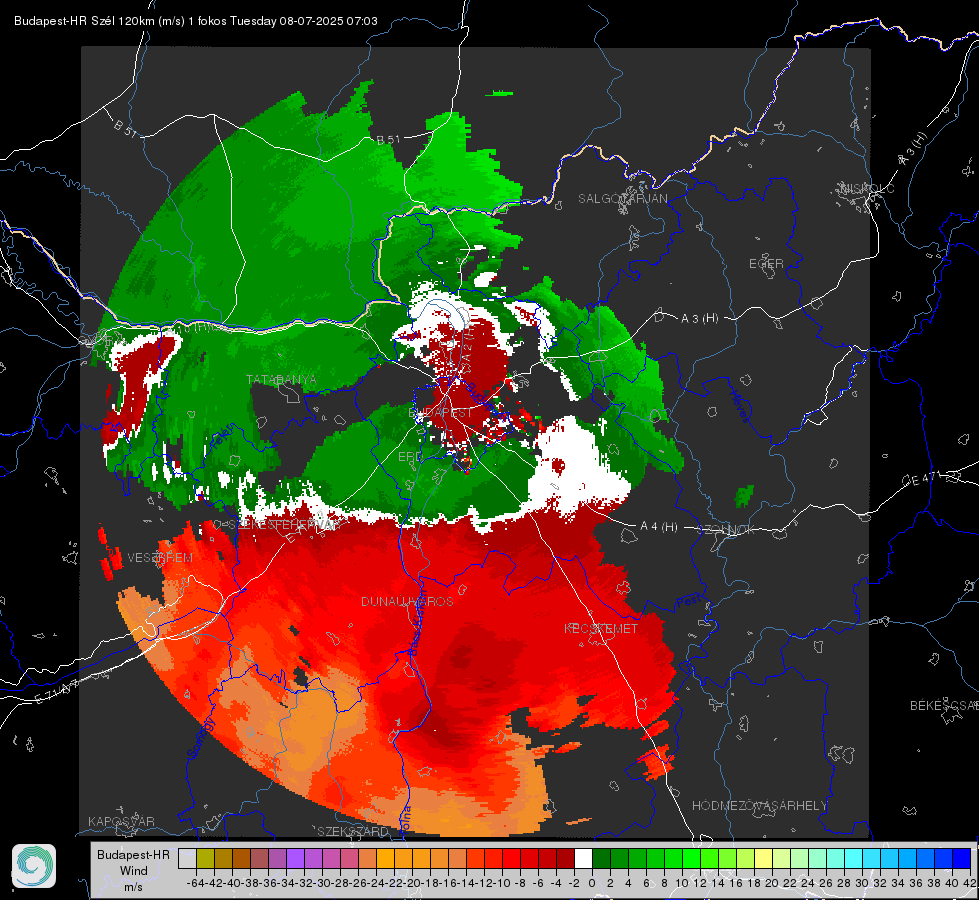Click the SZEKSZARD city label
The height and width of the screenshot is (900, 979).
353,831
